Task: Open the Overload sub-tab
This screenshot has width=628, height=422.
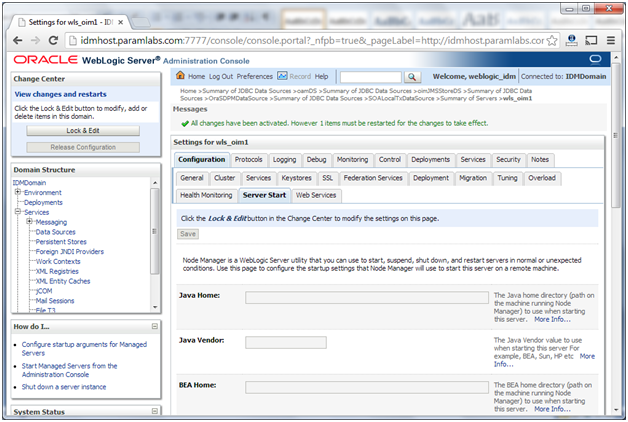Action: (542, 178)
